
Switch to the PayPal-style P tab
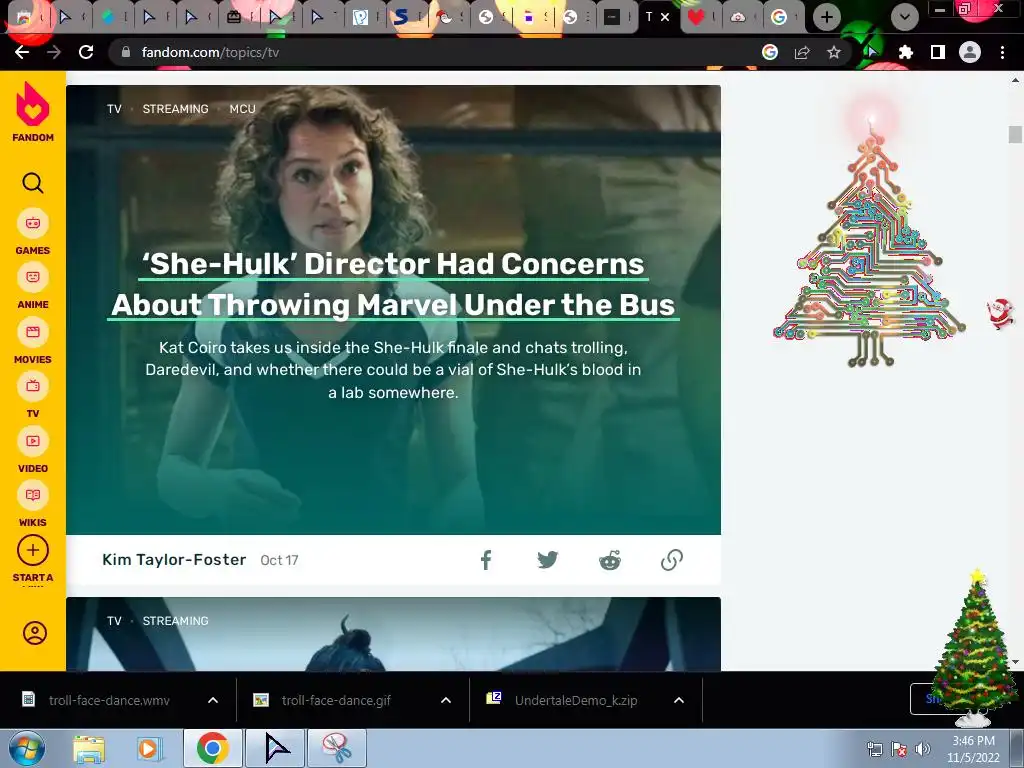click(x=364, y=17)
